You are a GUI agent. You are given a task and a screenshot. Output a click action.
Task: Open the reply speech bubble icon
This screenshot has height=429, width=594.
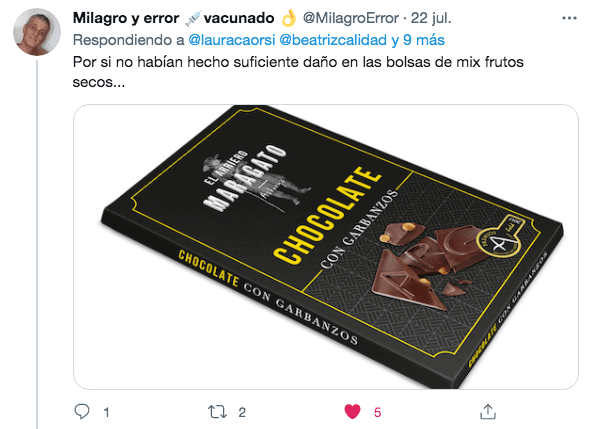click(82, 411)
